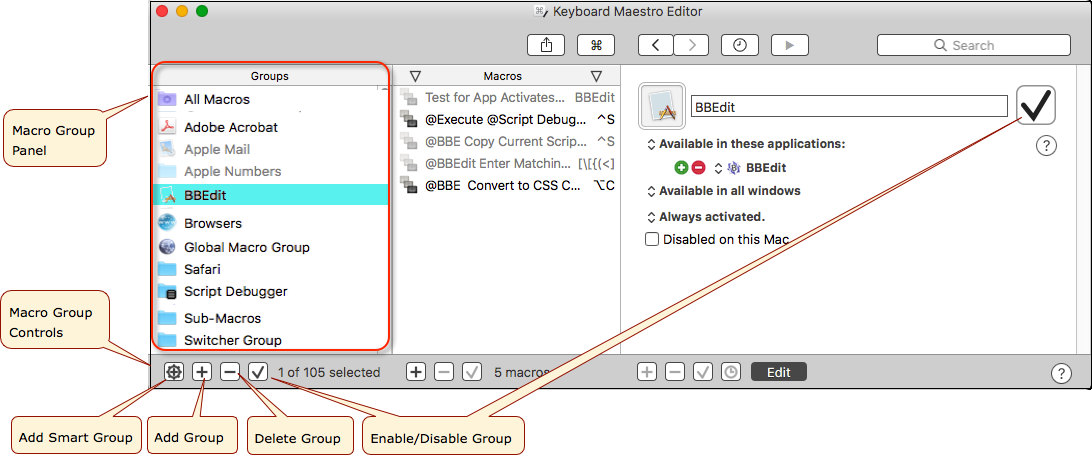Viewport: 1092px width, 455px height.
Task: Click the Command-key record toolbar button
Action: click(596, 45)
